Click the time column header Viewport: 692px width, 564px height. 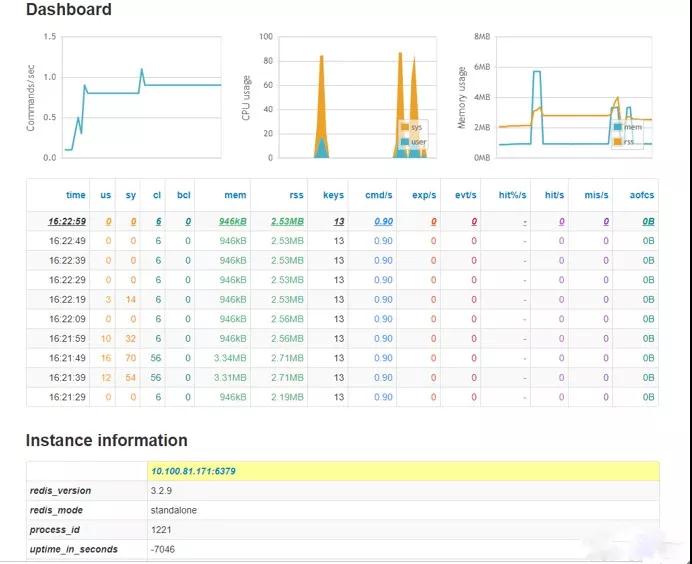[76, 195]
